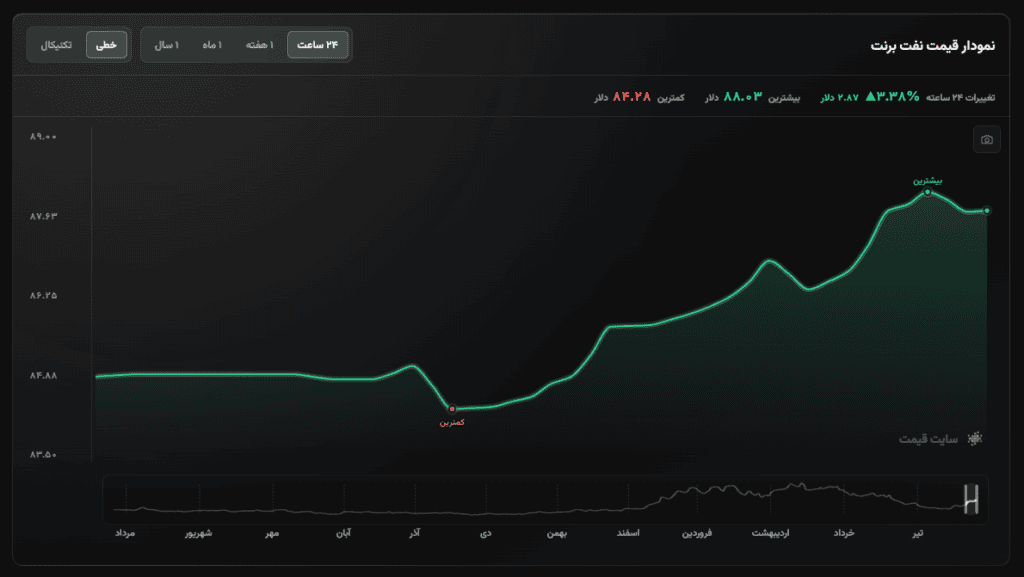Click the ۸۷.۶۳ axis label

point(43,216)
